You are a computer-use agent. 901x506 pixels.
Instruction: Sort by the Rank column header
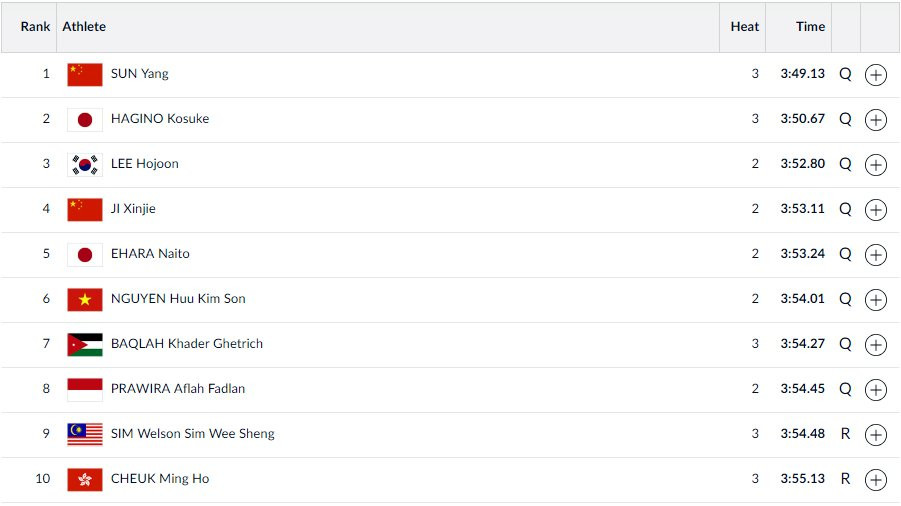click(x=35, y=27)
